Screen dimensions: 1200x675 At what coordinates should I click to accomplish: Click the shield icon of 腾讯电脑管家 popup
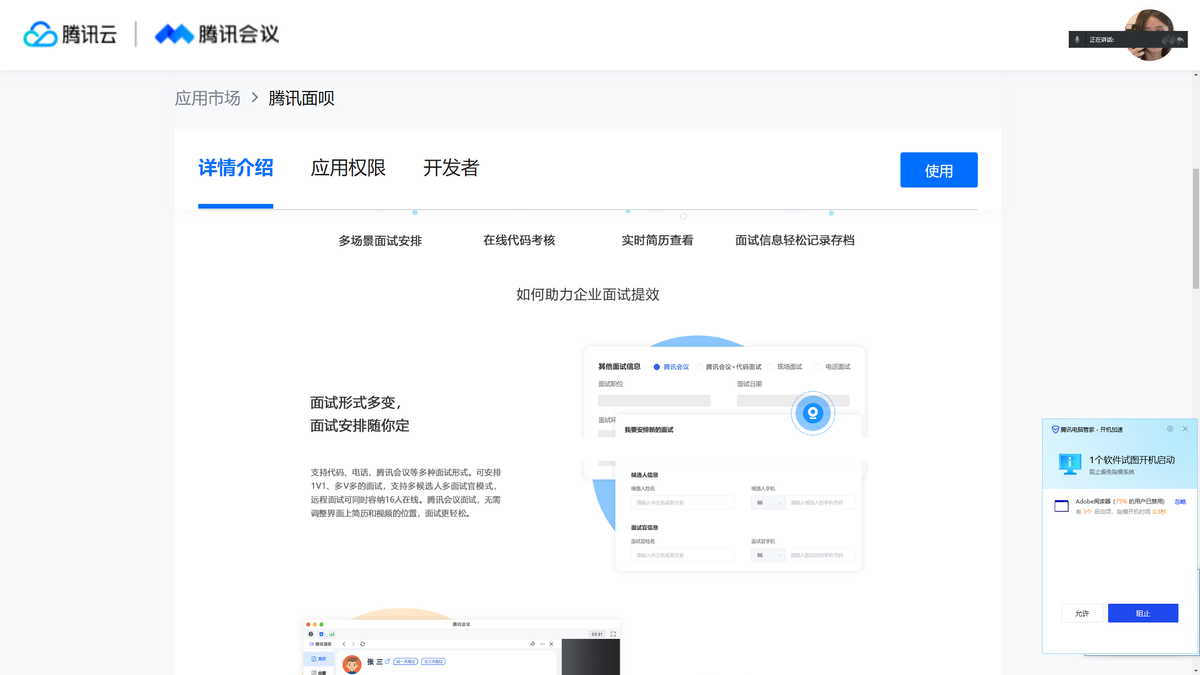pyautogui.click(x=1054, y=429)
